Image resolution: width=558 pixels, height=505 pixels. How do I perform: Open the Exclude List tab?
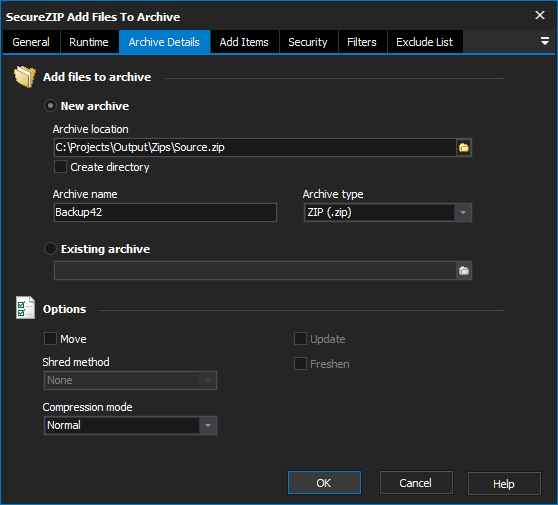click(425, 42)
